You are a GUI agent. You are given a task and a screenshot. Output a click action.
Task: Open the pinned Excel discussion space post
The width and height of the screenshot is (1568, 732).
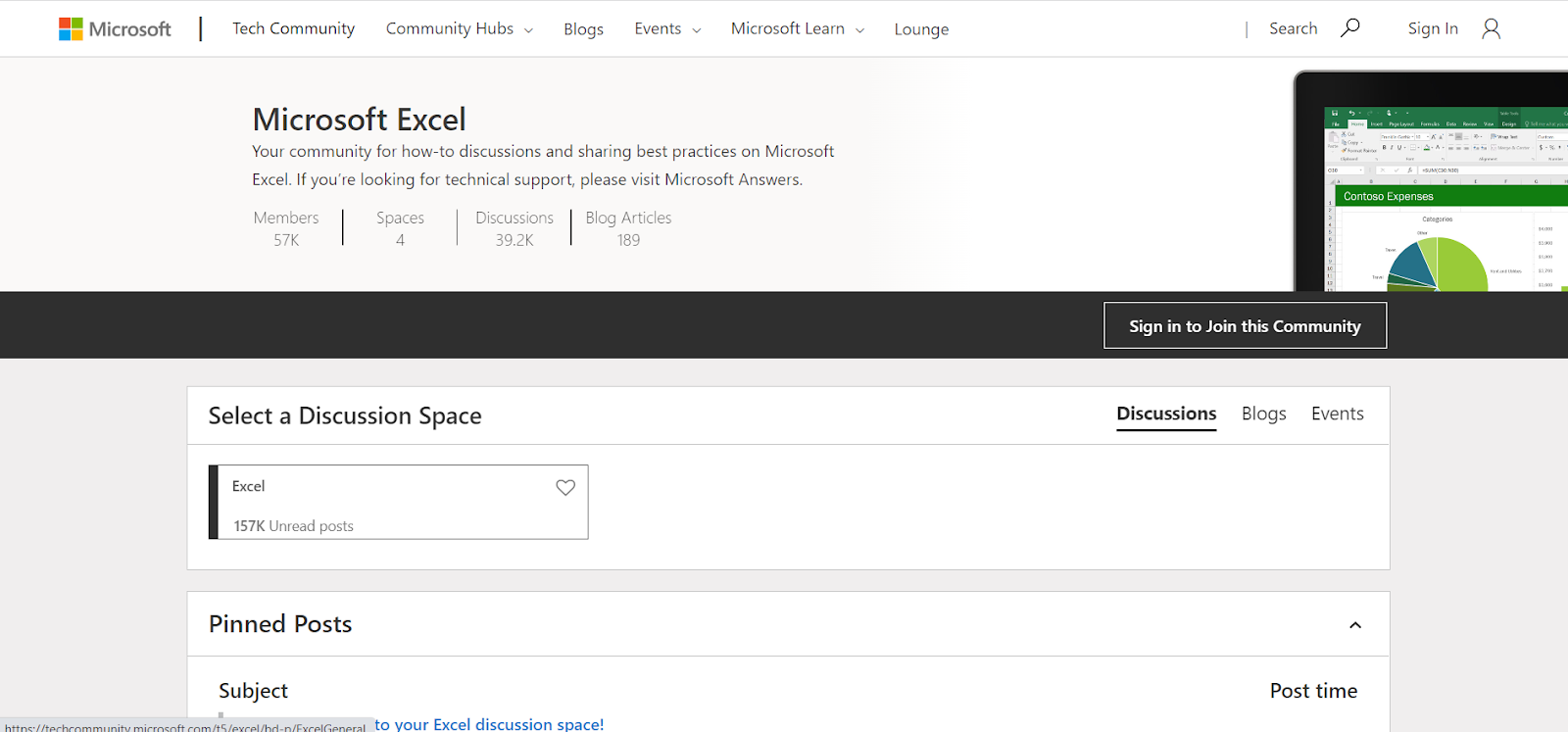489,724
